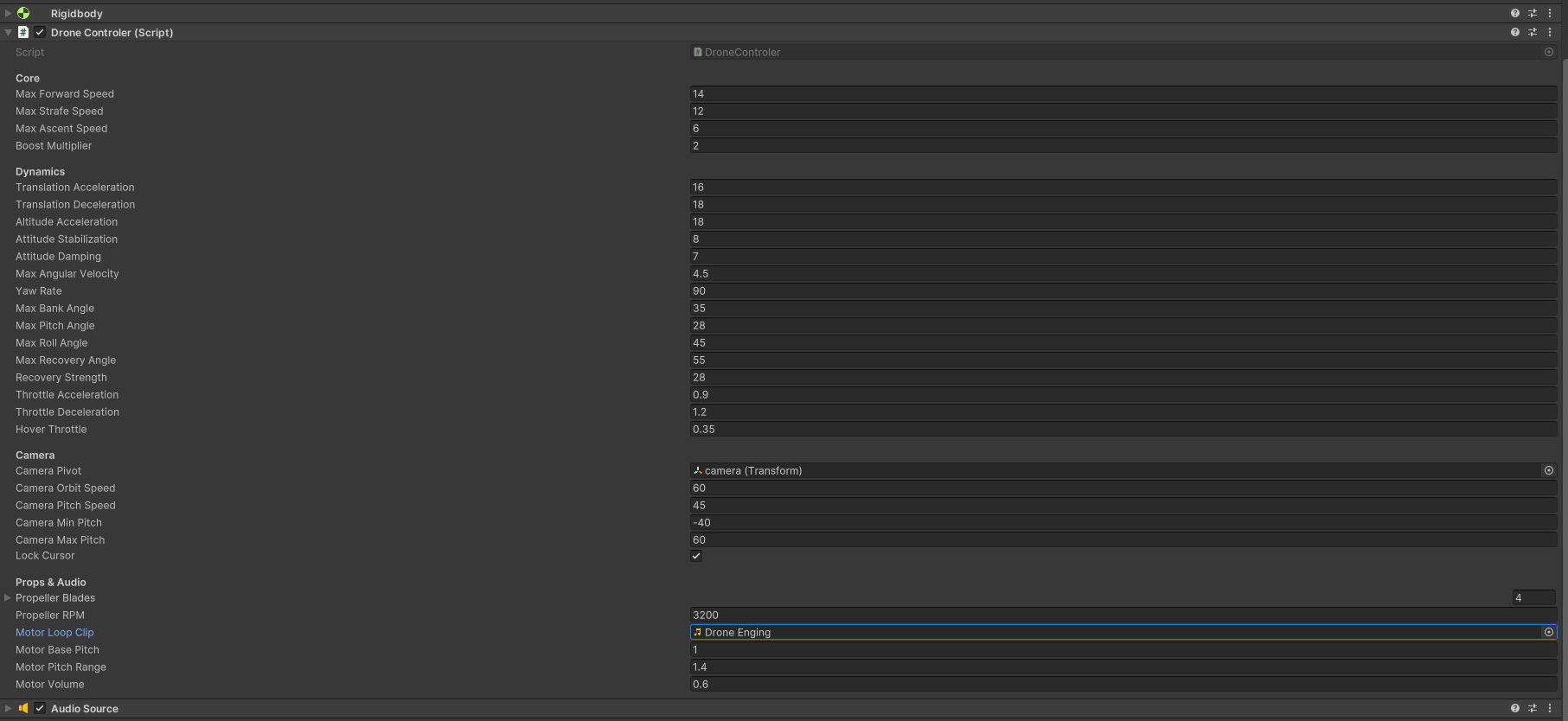This screenshot has height=721, width=1568.
Task: Edit the Max Ascent Speed value field
Action: (x=1123, y=128)
